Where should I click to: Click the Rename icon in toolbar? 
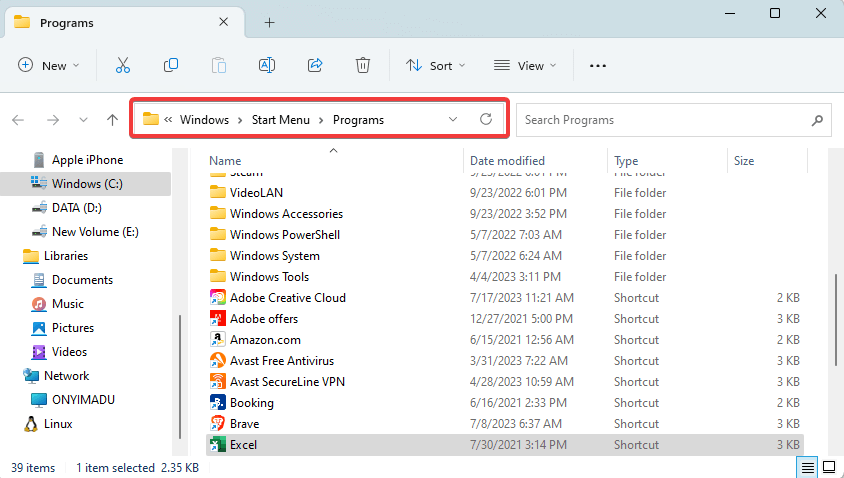tap(267, 66)
